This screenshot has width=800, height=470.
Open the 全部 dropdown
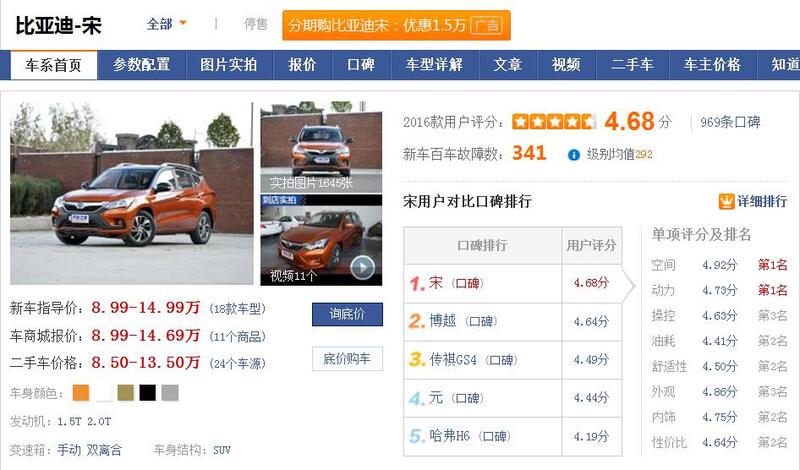pos(166,24)
